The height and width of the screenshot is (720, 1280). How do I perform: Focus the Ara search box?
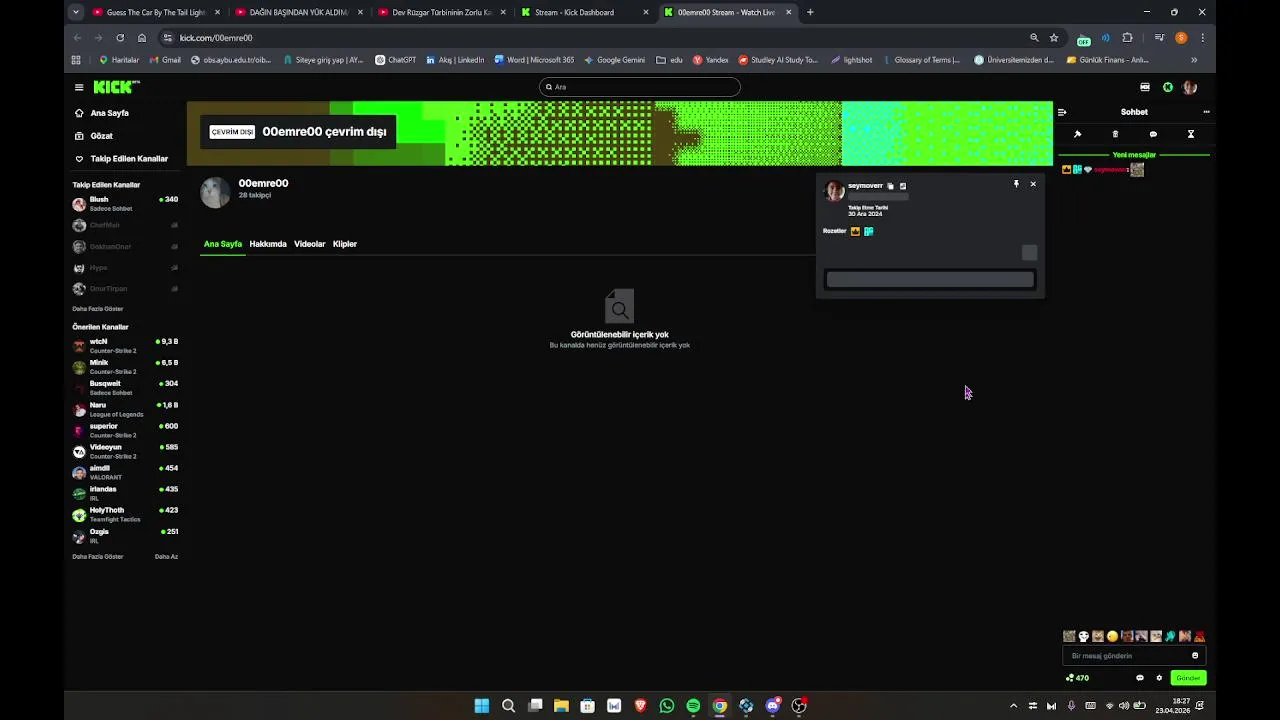640,87
